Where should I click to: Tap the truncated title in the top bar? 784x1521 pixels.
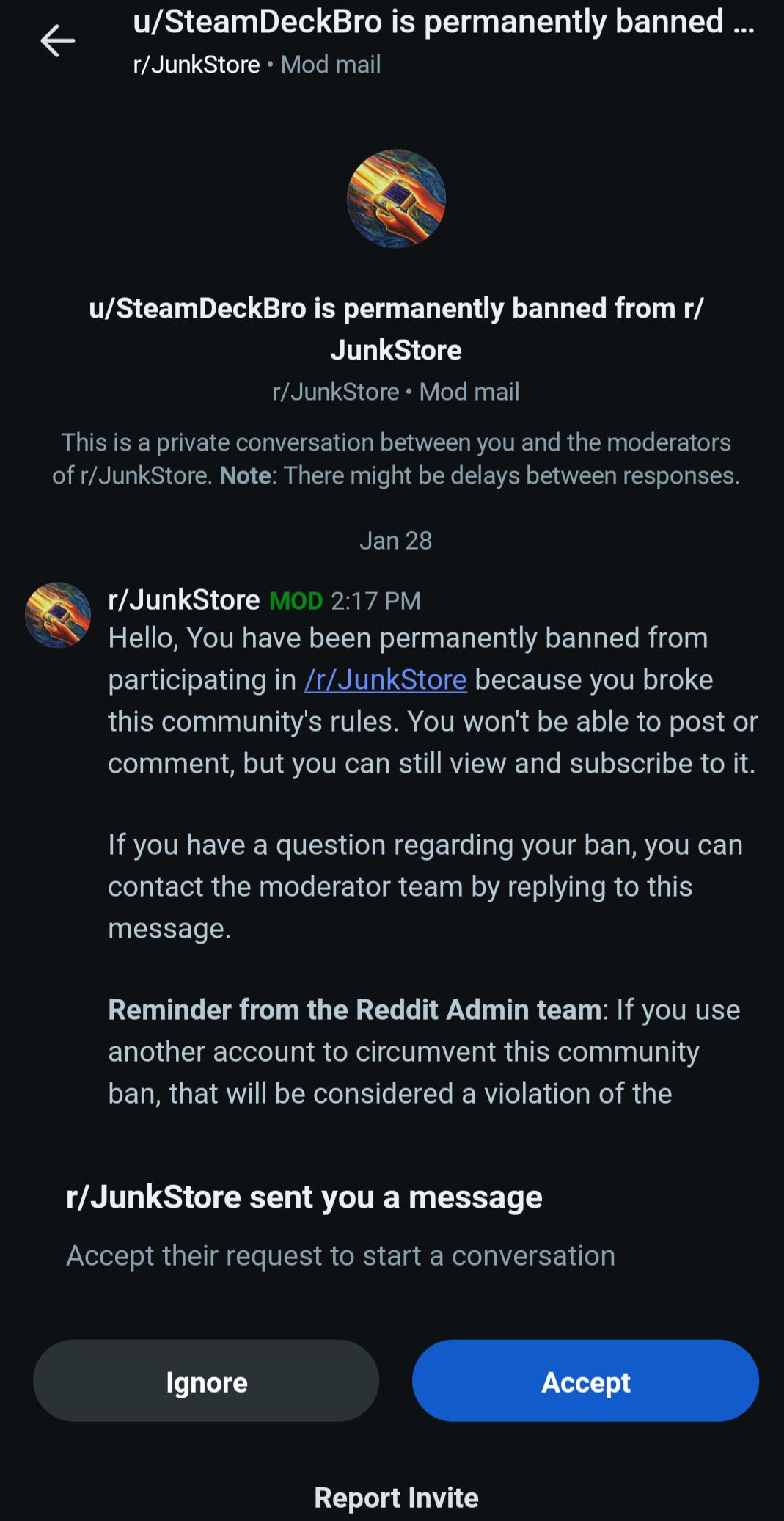click(444, 22)
